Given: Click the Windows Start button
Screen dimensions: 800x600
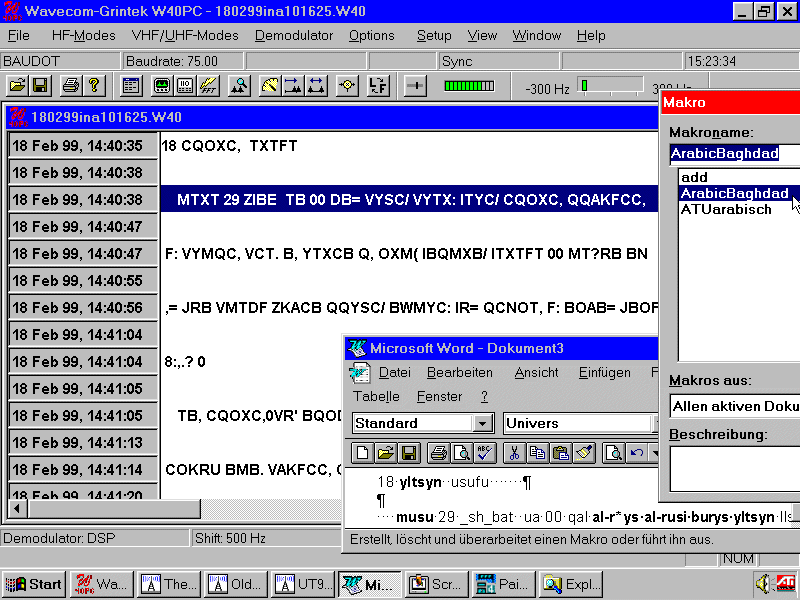Looking at the screenshot, I should [34, 584].
